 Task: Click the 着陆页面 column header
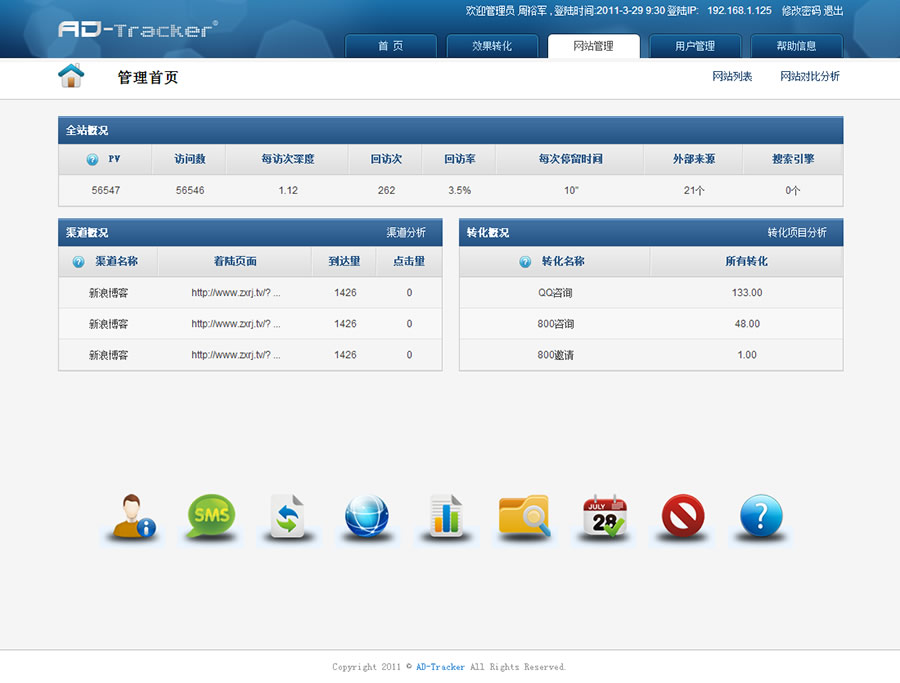(235, 261)
